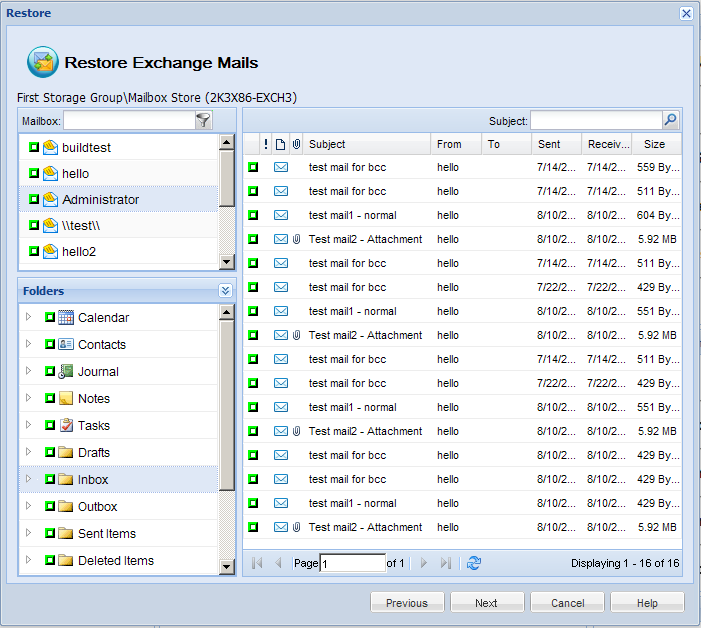Click the Tasks folder icon

click(66, 425)
